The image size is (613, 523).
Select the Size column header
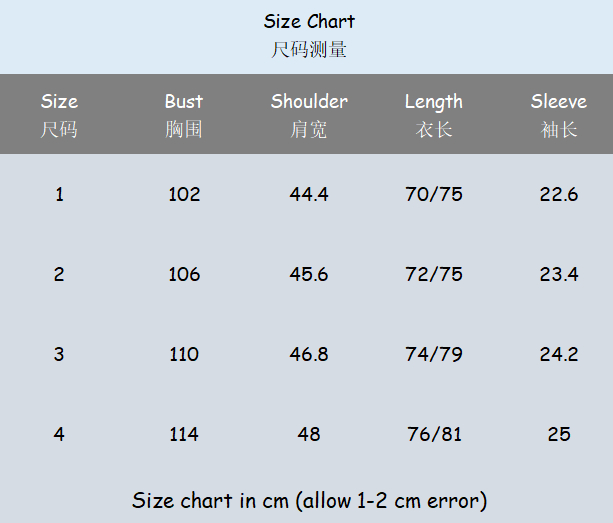coord(59,102)
